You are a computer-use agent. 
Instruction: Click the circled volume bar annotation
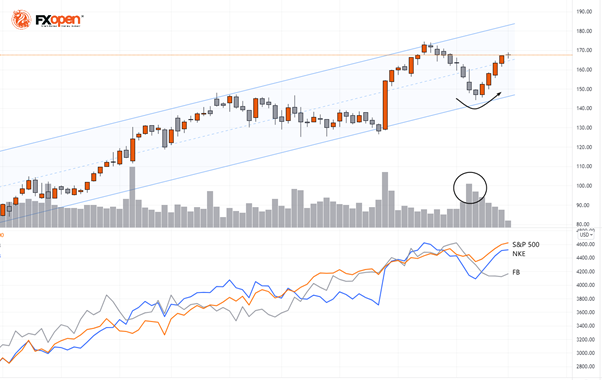[x=470, y=188]
